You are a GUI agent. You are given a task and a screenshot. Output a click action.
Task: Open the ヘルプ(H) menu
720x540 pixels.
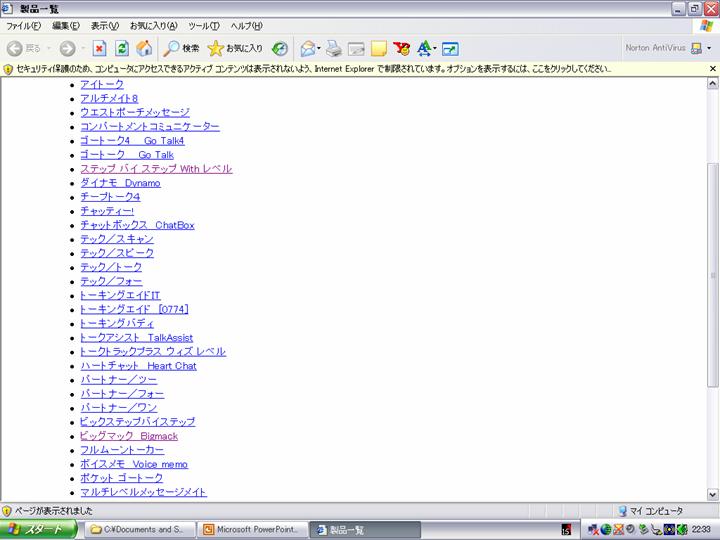[246, 26]
